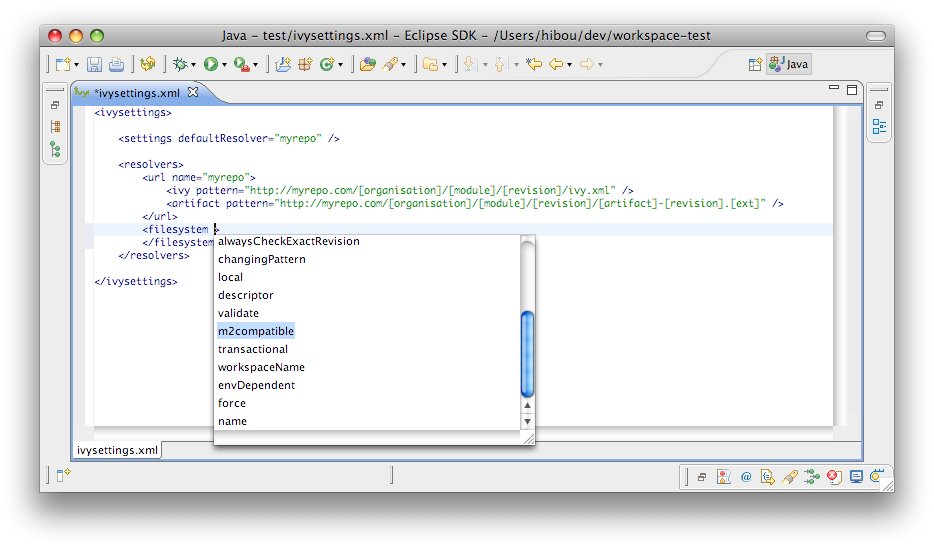The height and width of the screenshot is (547, 934).
Task: Expand the Run button dropdown arrow
Action: (225, 65)
